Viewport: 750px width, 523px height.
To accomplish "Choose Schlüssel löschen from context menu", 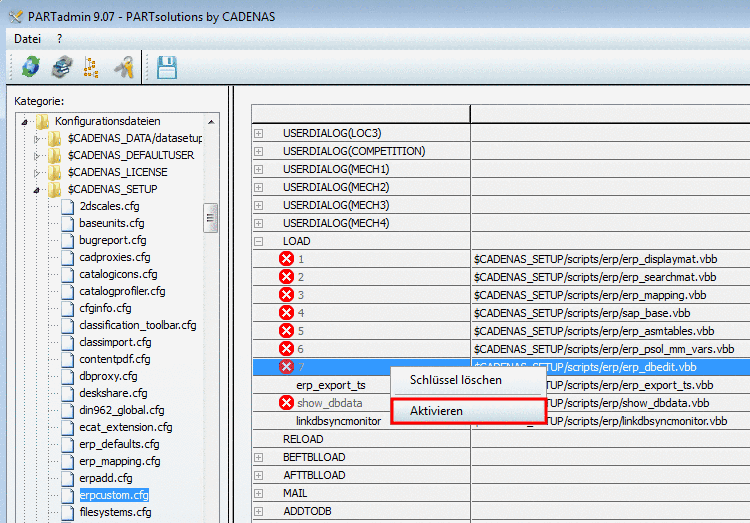I will click(x=456, y=380).
